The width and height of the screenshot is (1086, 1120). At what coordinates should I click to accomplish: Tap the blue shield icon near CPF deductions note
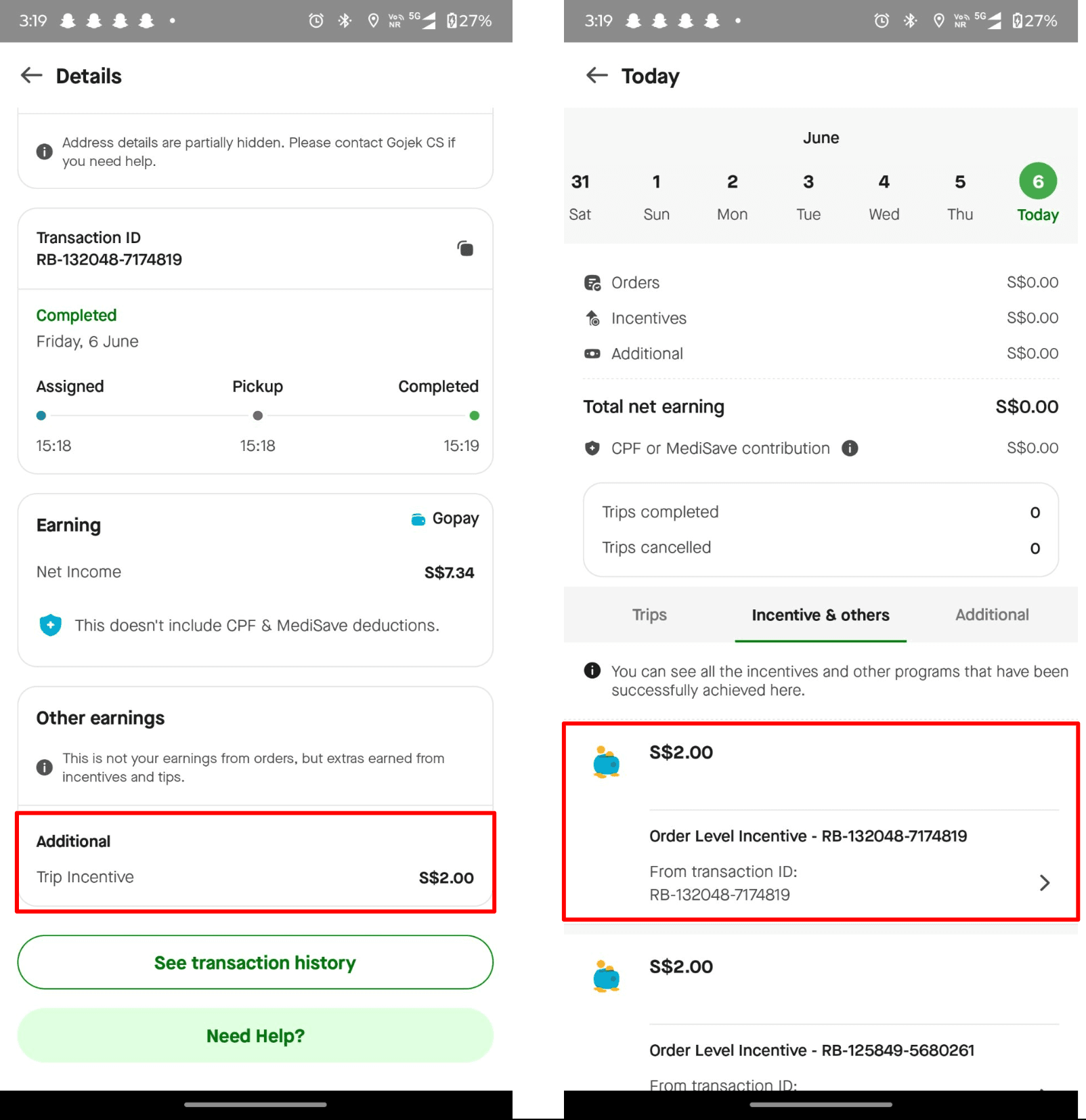point(50,625)
